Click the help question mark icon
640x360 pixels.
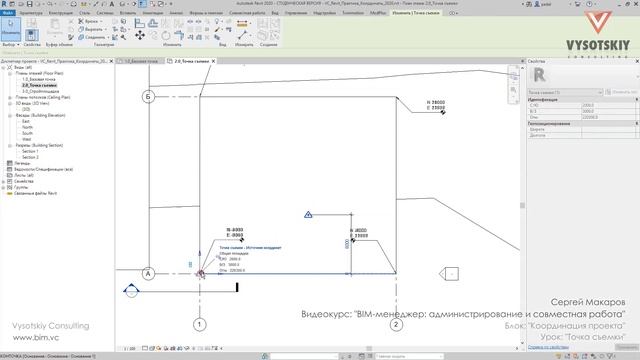(x=589, y=4)
